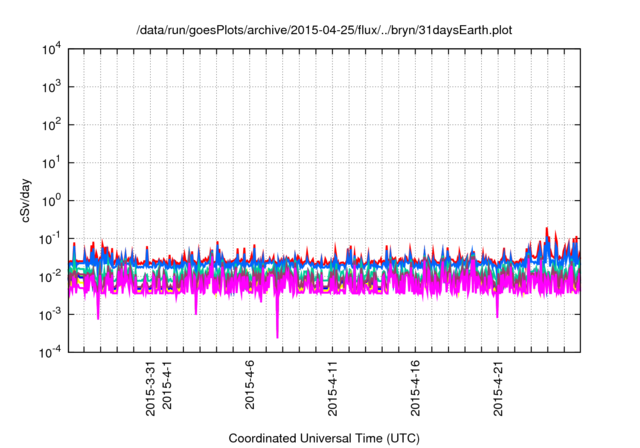Select the 10^1 y-axis tick label
The width and height of the screenshot is (640, 448).
[51, 162]
